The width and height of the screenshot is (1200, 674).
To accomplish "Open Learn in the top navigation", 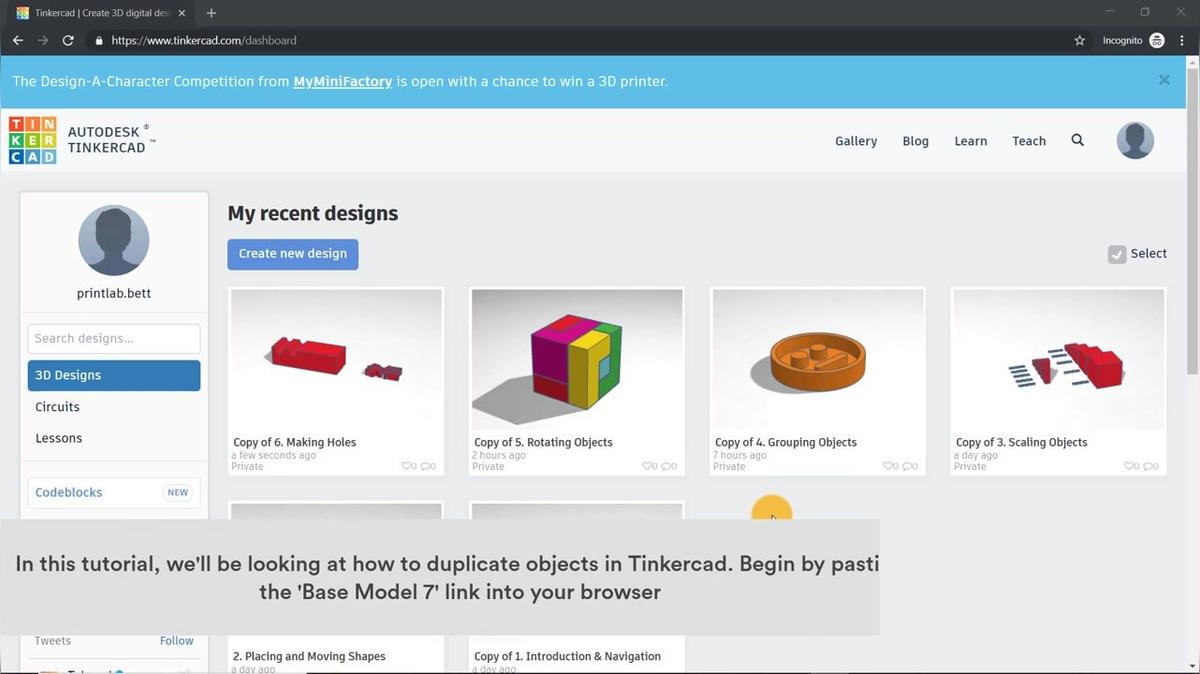I will (970, 141).
